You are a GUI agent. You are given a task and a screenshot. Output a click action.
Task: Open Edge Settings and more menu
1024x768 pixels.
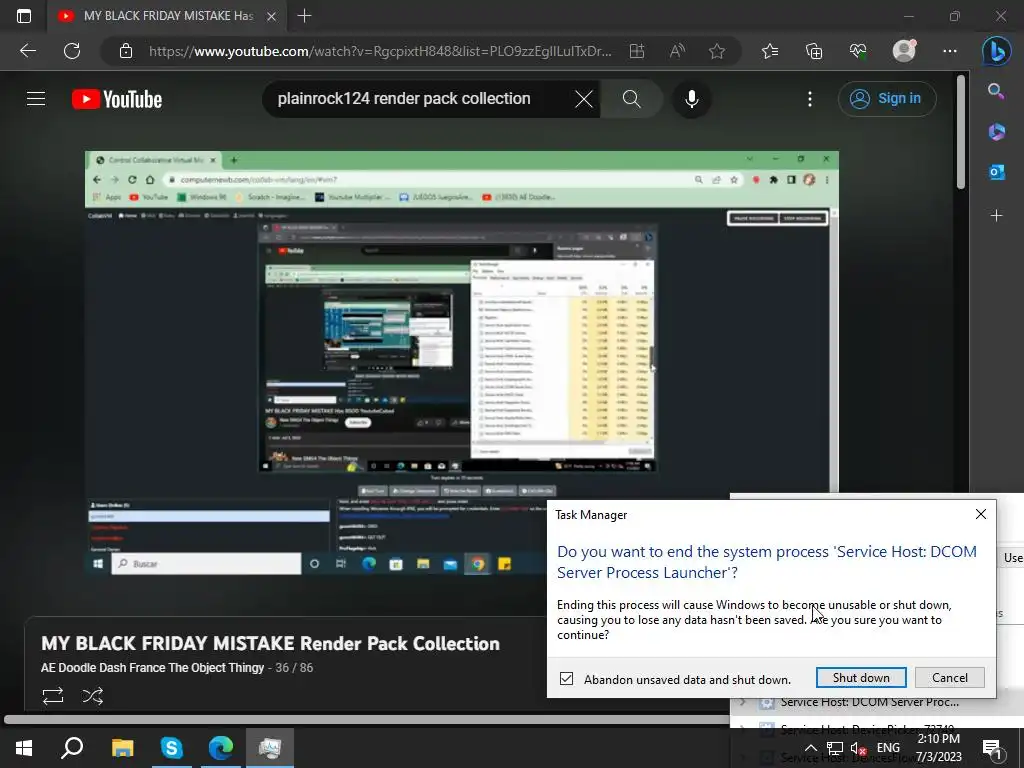(950, 51)
